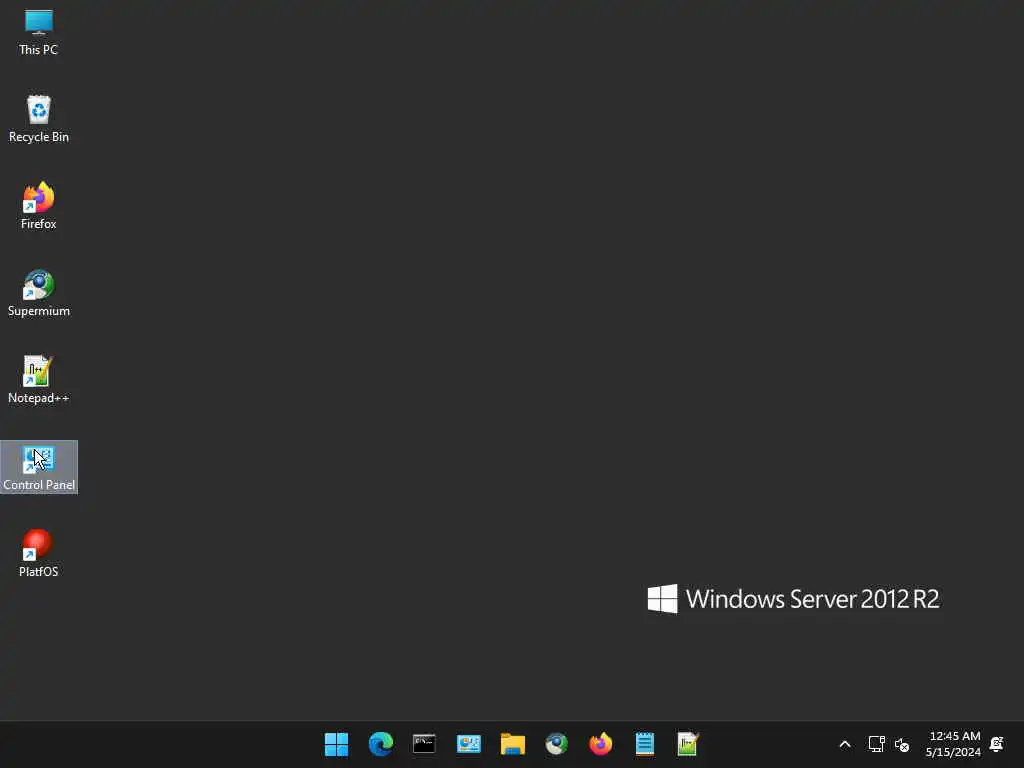Click the muted volume tray icon

coord(902,744)
